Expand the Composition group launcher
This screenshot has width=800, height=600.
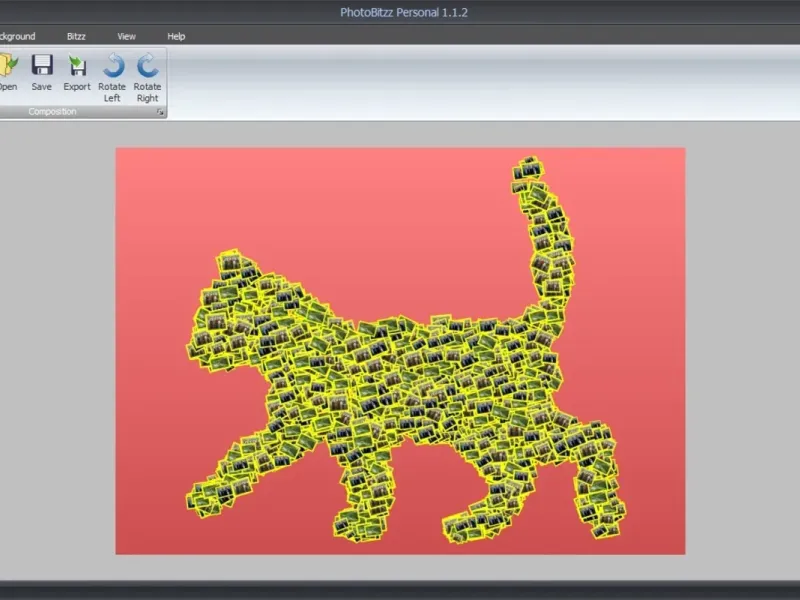tap(160, 112)
